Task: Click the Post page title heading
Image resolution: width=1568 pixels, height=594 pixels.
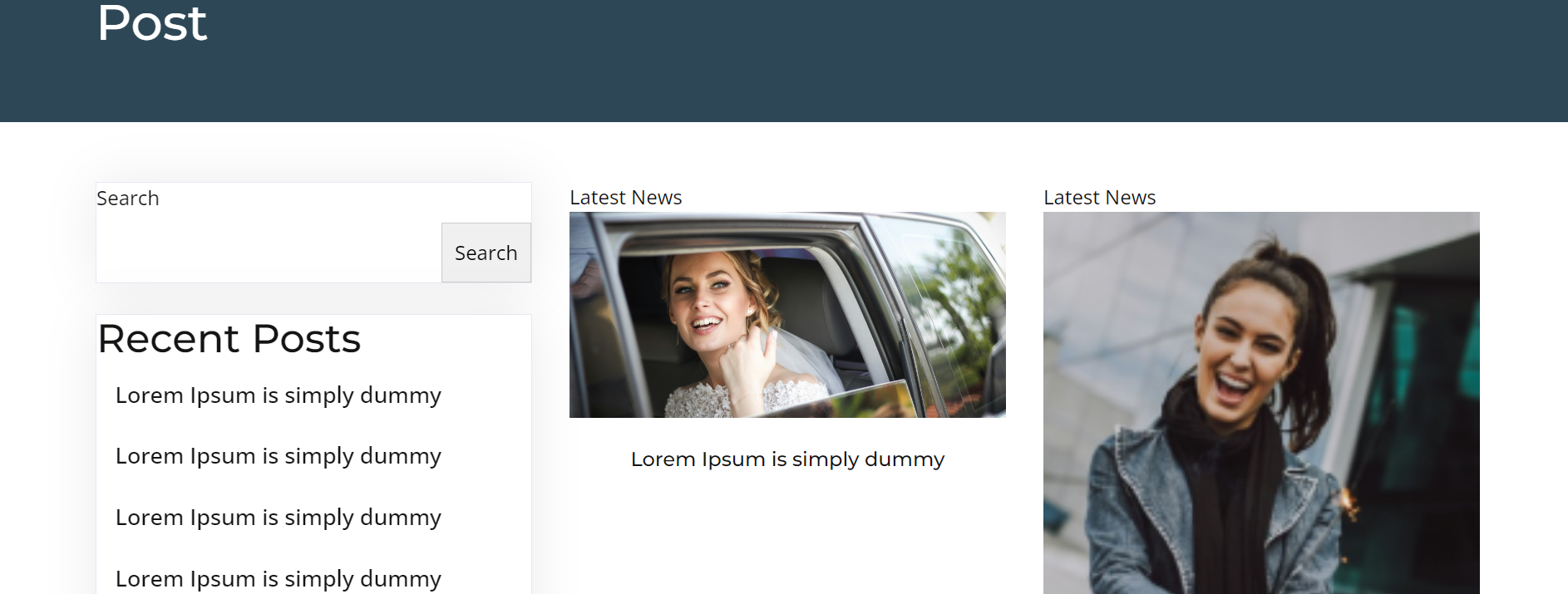Action: click(x=151, y=23)
